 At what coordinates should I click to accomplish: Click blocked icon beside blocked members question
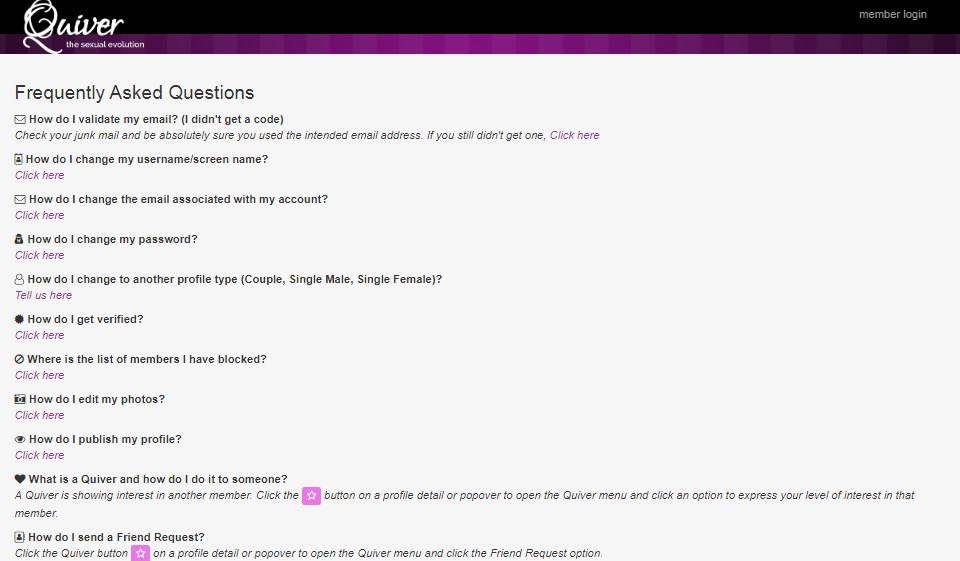(19, 359)
